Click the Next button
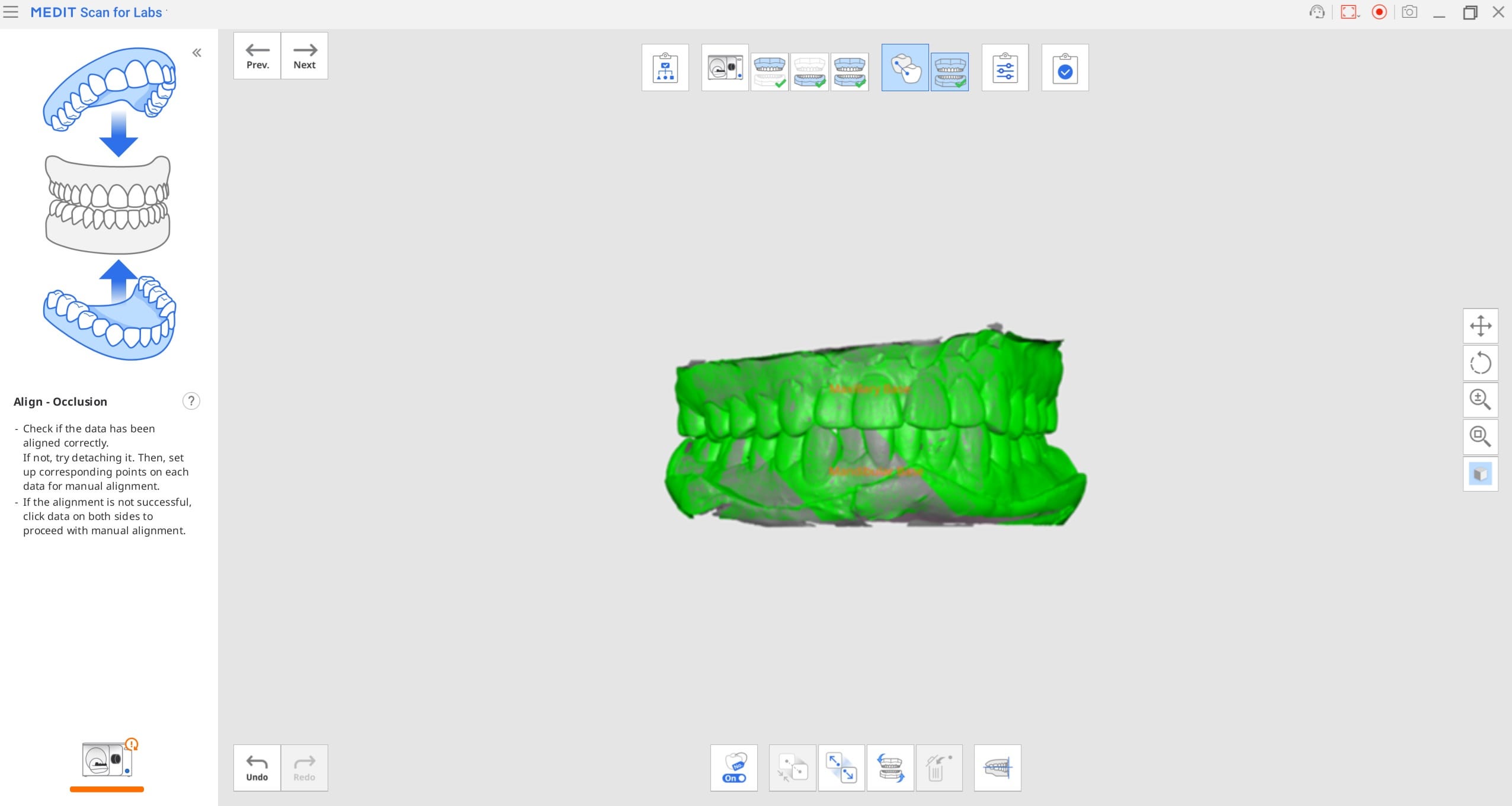The image size is (1512, 806). (305, 56)
